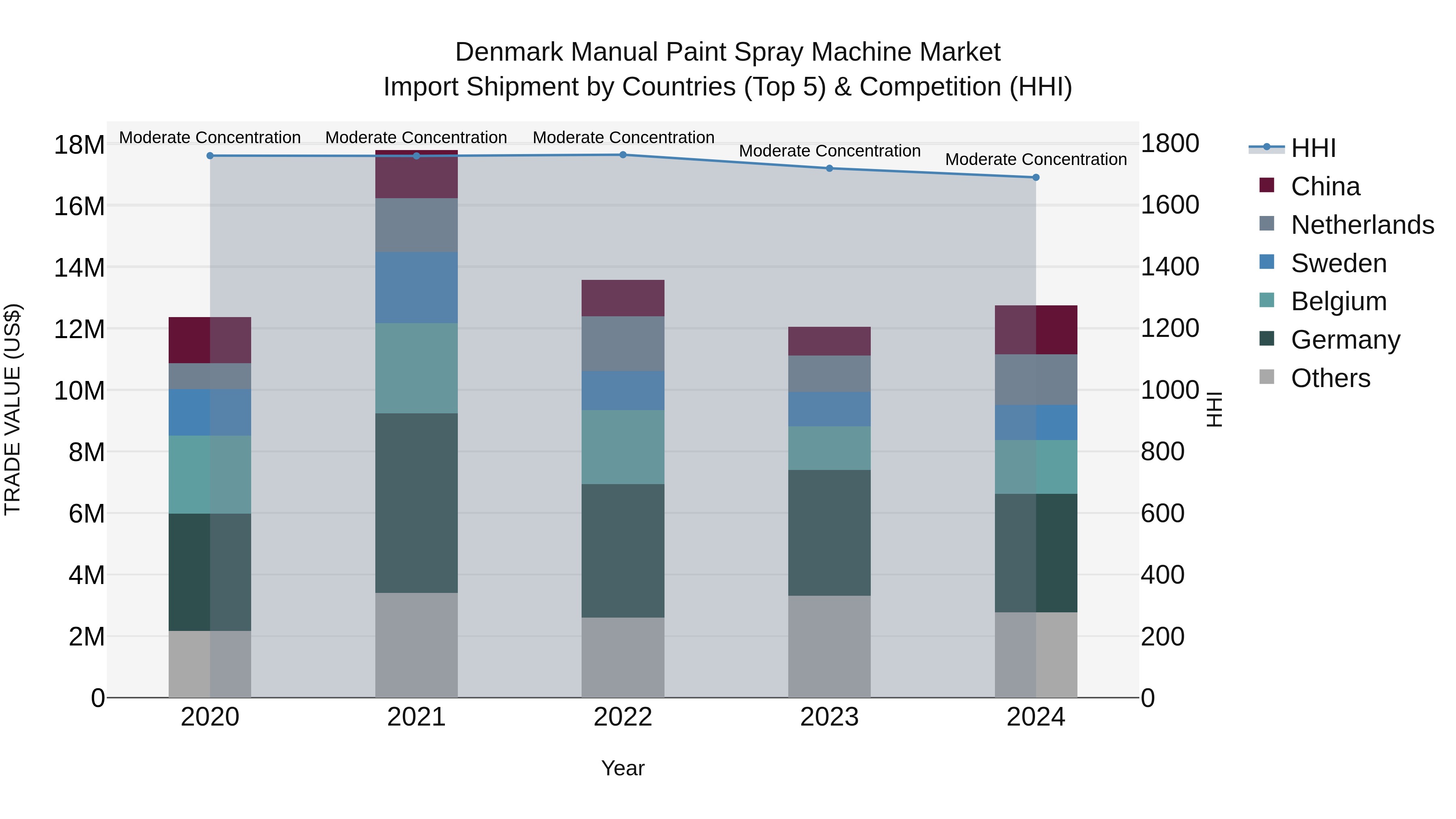Click the 2022 Belgium bar segment
Image resolution: width=1456 pixels, height=819 pixels.
click(x=623, y=447)
